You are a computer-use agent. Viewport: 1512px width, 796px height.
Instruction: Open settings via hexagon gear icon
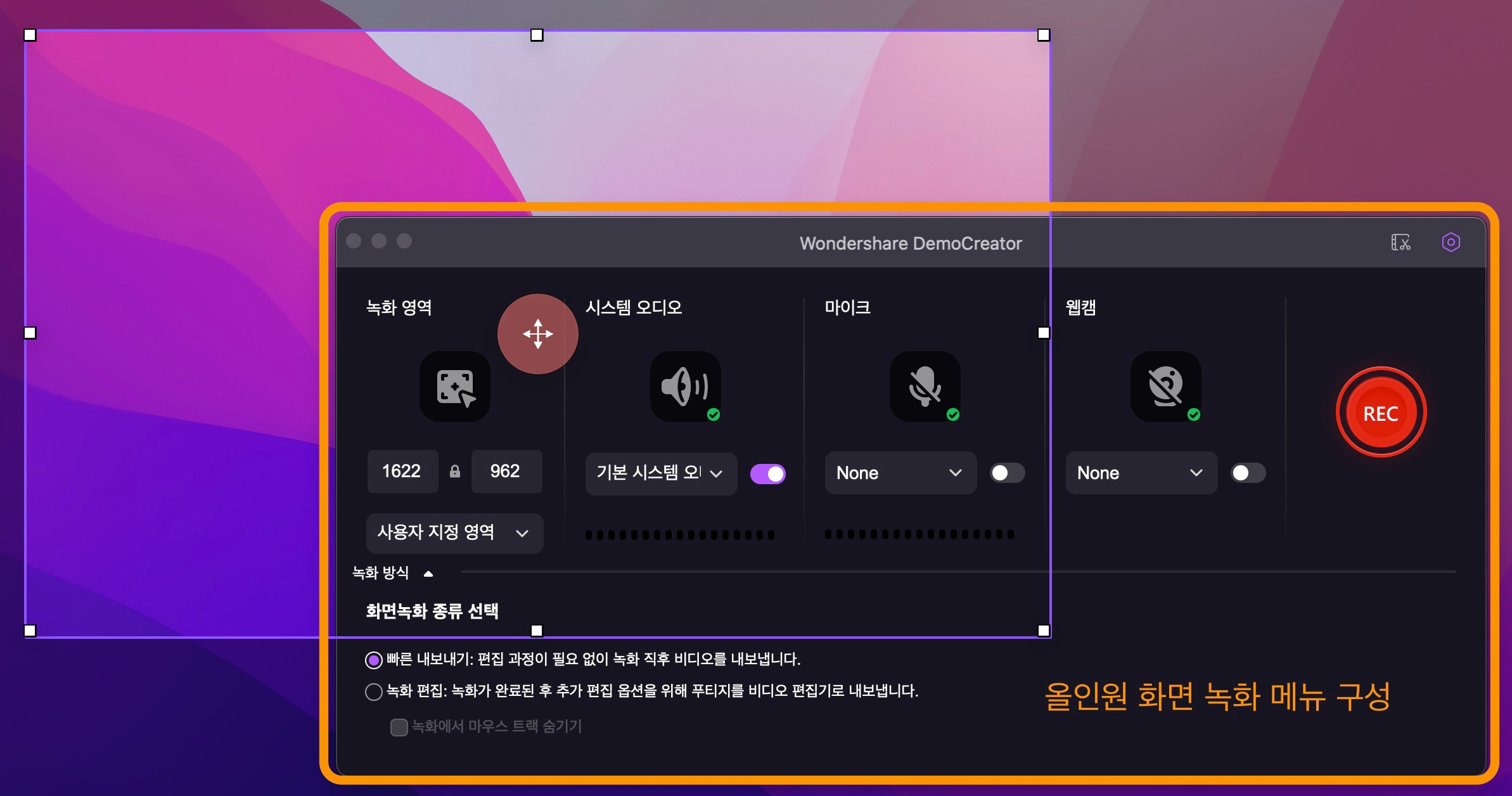click(x=1451, y=242)
